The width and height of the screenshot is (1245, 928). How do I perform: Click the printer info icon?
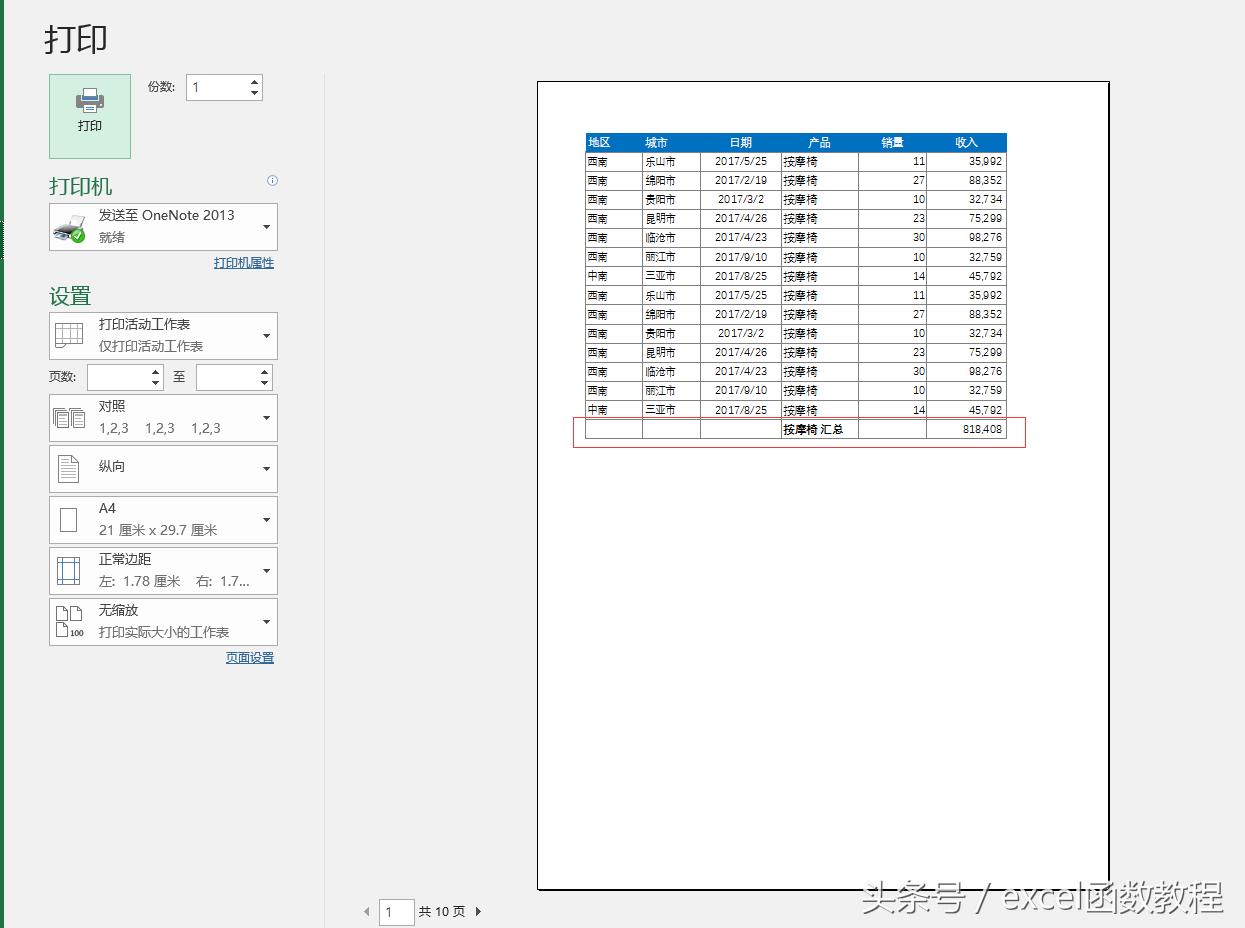coord(272,181)
